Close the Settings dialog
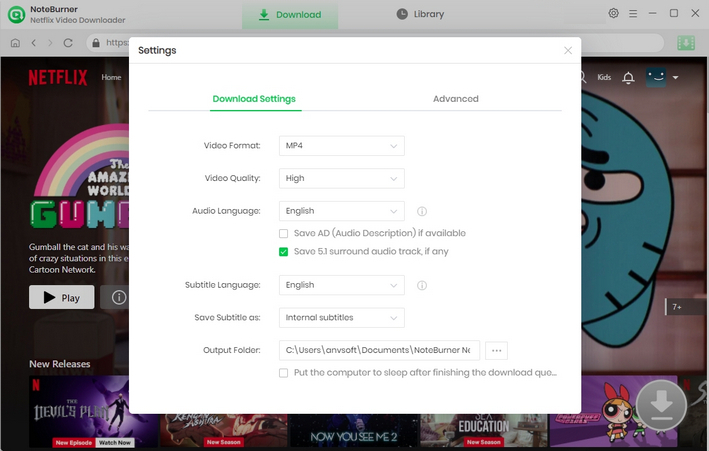The height and width of the screenshot is (451, 709). pyautogui.click(x=568, y=51)
